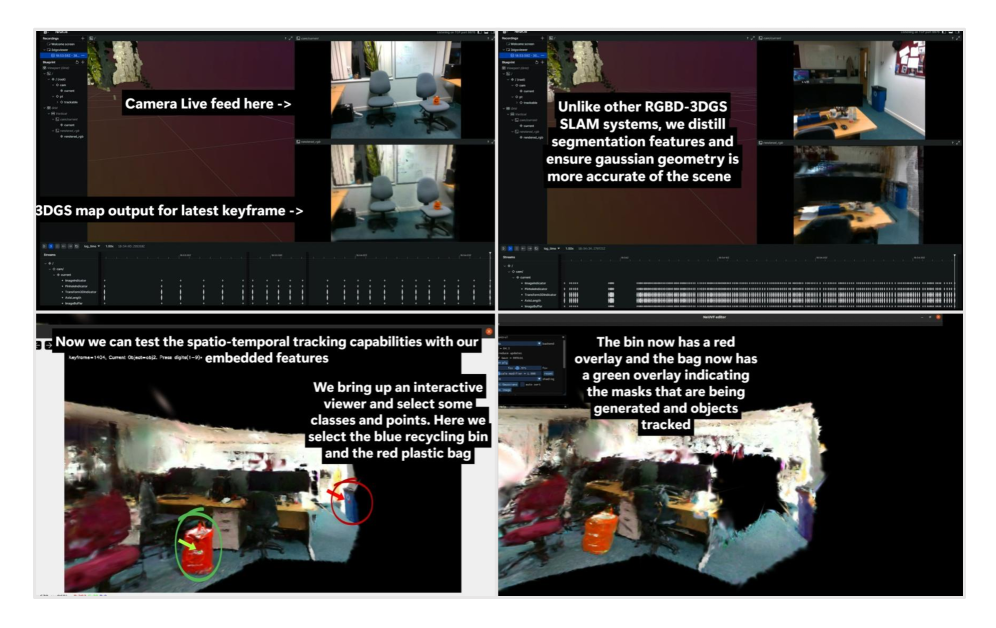The height and width of the screenshot is (628, 996).
Task: Select ImageBuffer stream in Camera Live feed panel
Action: point(73,304)
